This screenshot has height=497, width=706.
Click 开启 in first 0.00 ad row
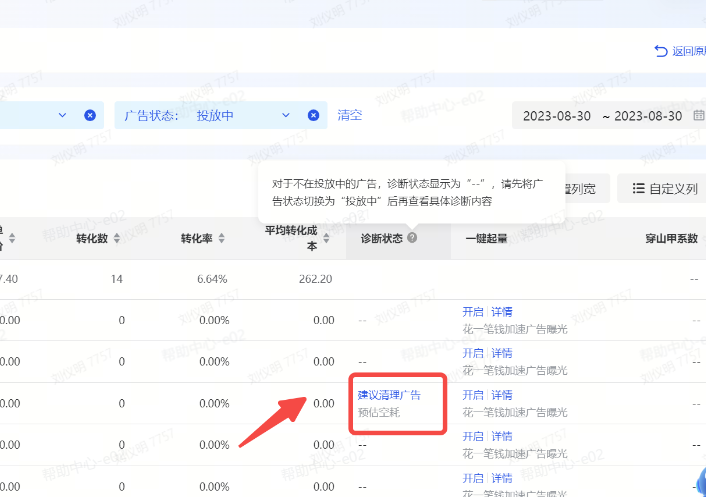tap(473, 312)
